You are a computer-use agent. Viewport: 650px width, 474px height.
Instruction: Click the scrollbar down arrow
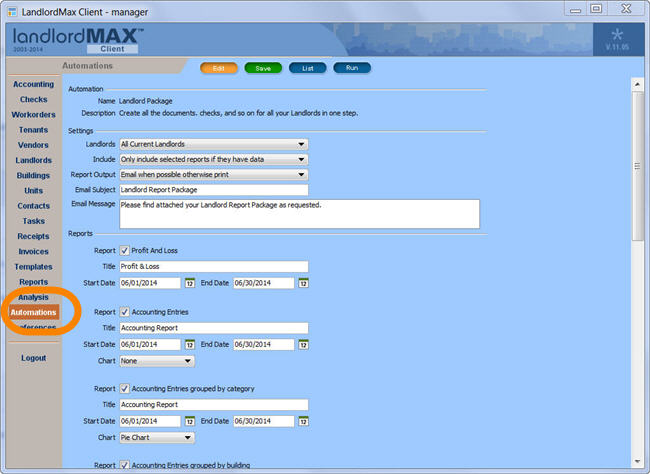pyautogui.click(x=637, y=461)
